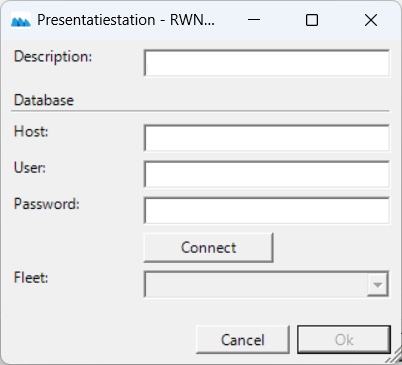Click the Presentatiestation app icon in title bar
This screenshot has width=402, height=365.
tap(21, 20)
